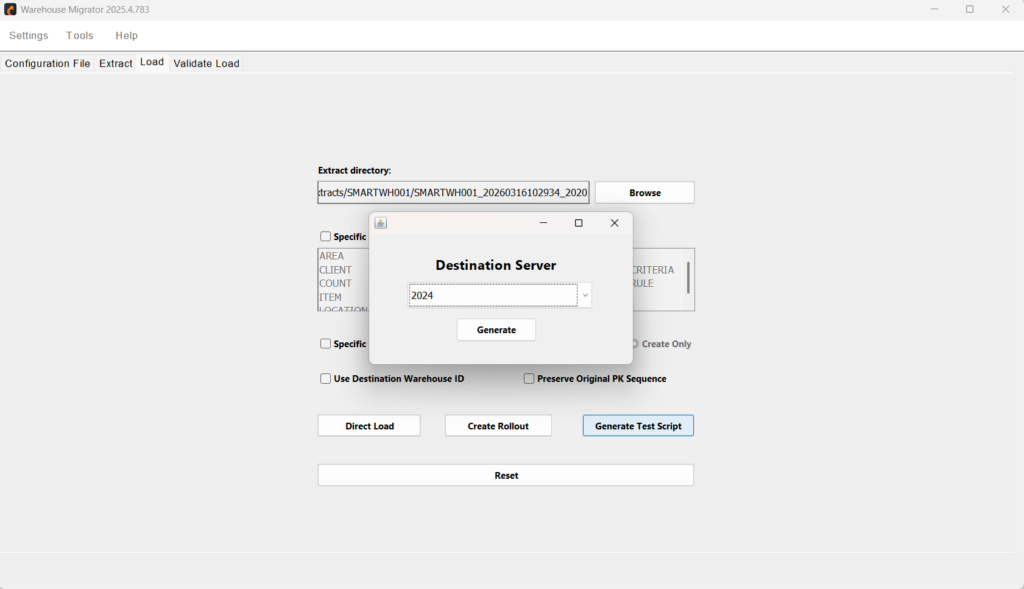Click the Warehouse Migrator app icon in title bar

[10, 9]
